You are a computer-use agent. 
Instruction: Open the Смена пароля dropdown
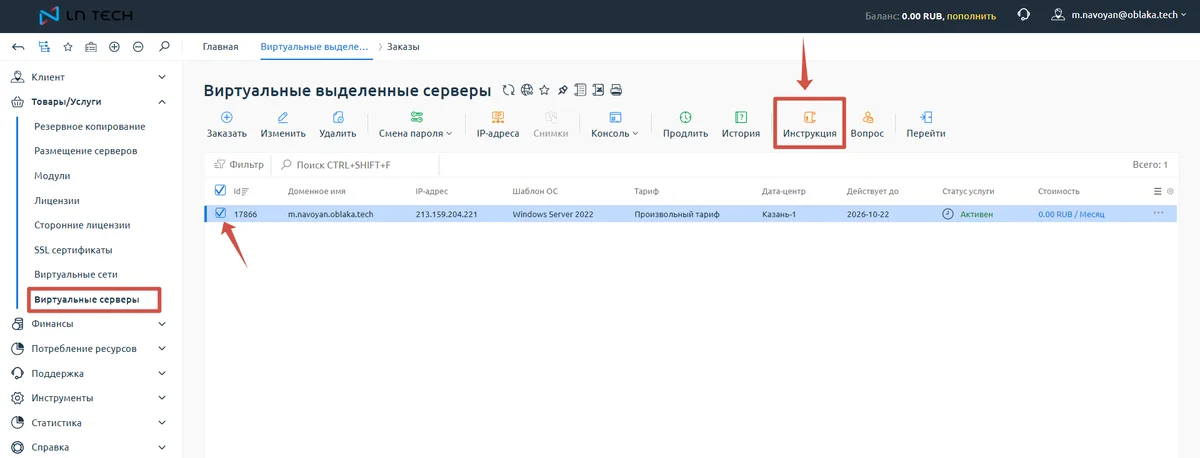point(416,124)
